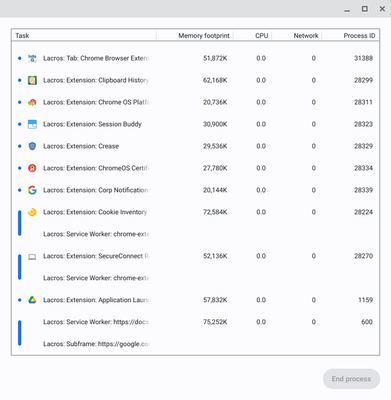Click process ID 31388
This screenshot has width=391, height=400.
click(363, 58)
